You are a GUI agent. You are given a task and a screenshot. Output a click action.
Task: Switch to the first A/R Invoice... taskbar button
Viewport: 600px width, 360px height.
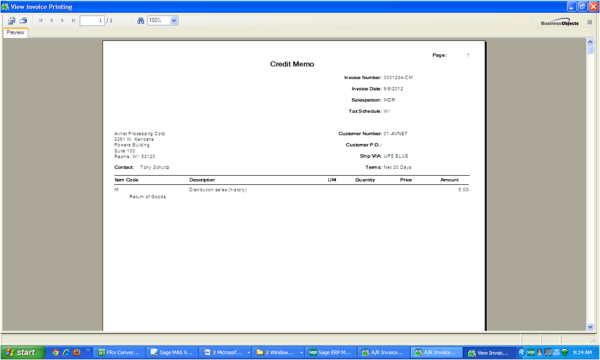(384, 352)
